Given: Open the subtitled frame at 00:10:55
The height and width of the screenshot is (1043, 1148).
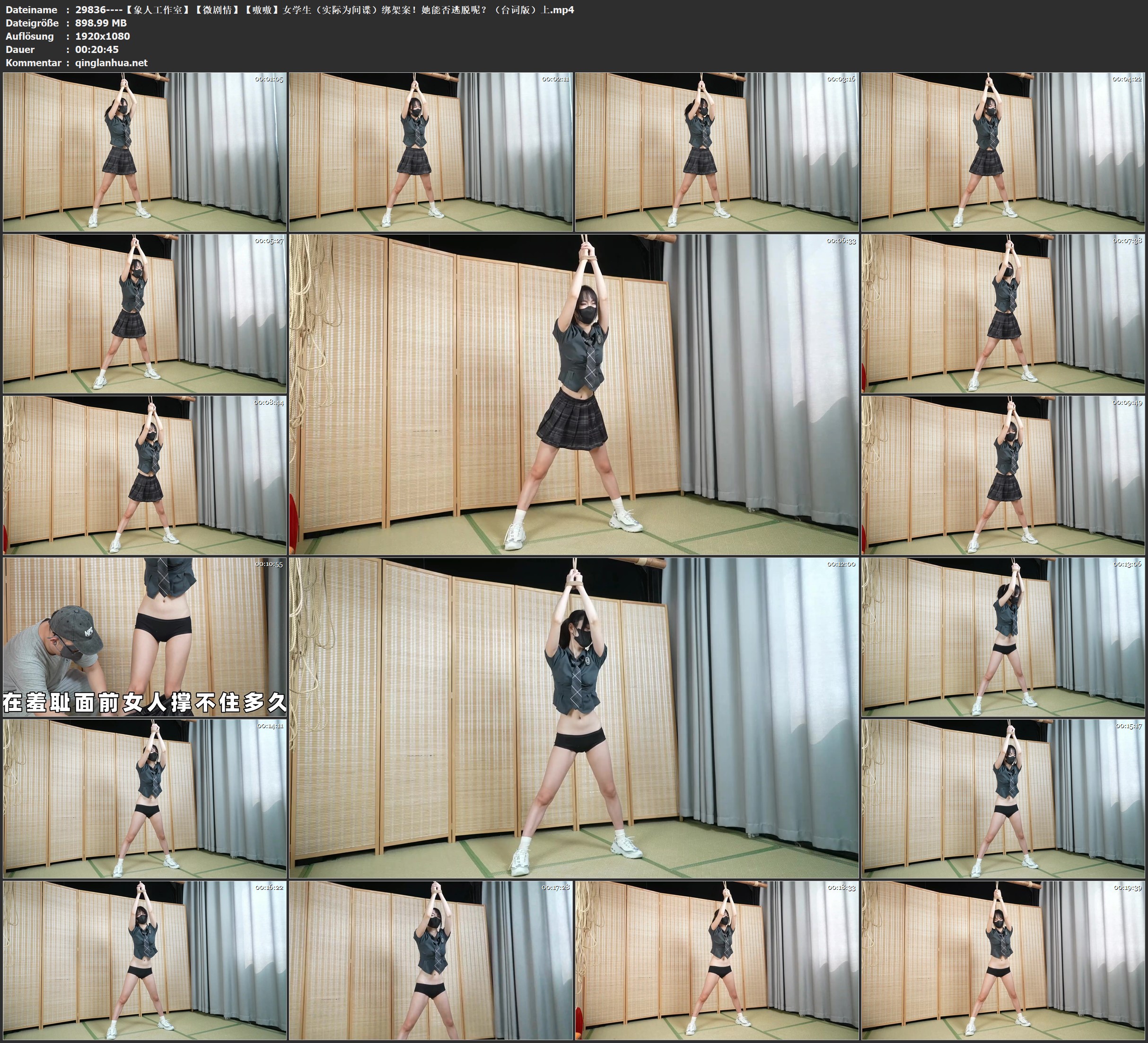Looking at the screenshot, I should [145, 636].
